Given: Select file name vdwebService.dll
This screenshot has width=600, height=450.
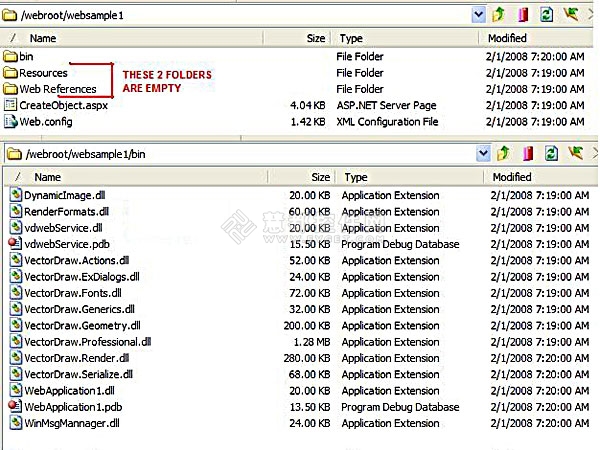Looking at the screenshot, I should click(64, 228).
